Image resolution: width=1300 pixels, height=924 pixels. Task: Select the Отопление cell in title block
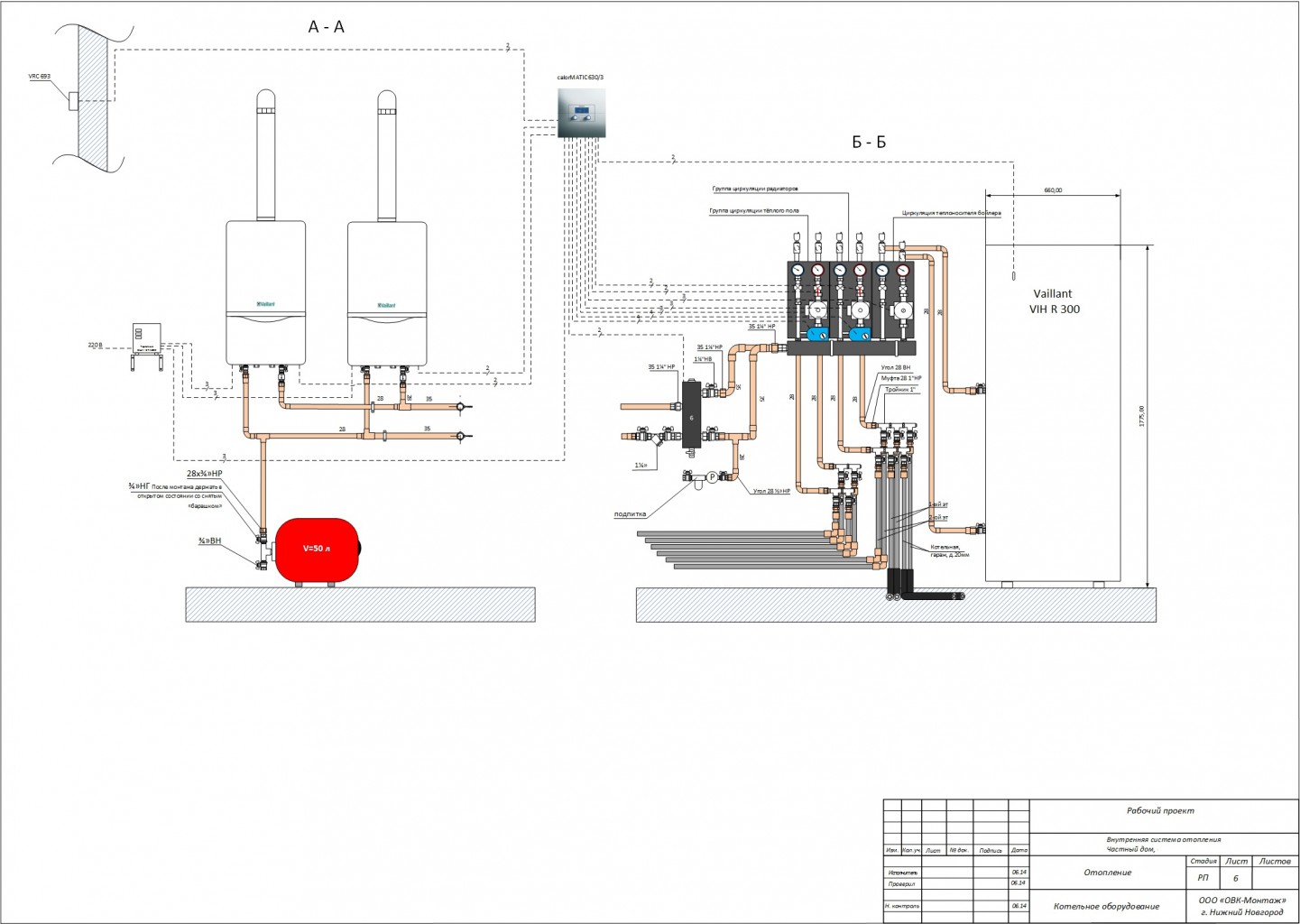pyautogui.click(x=1108, y=872)
